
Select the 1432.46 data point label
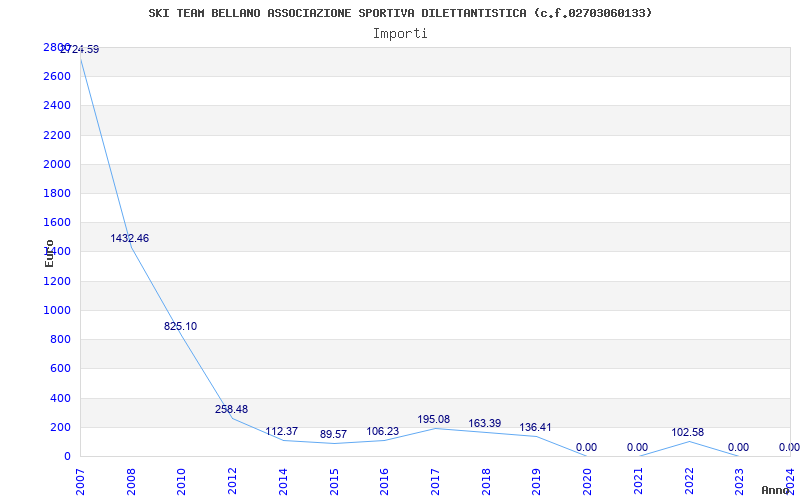click(x=130, y=238)
